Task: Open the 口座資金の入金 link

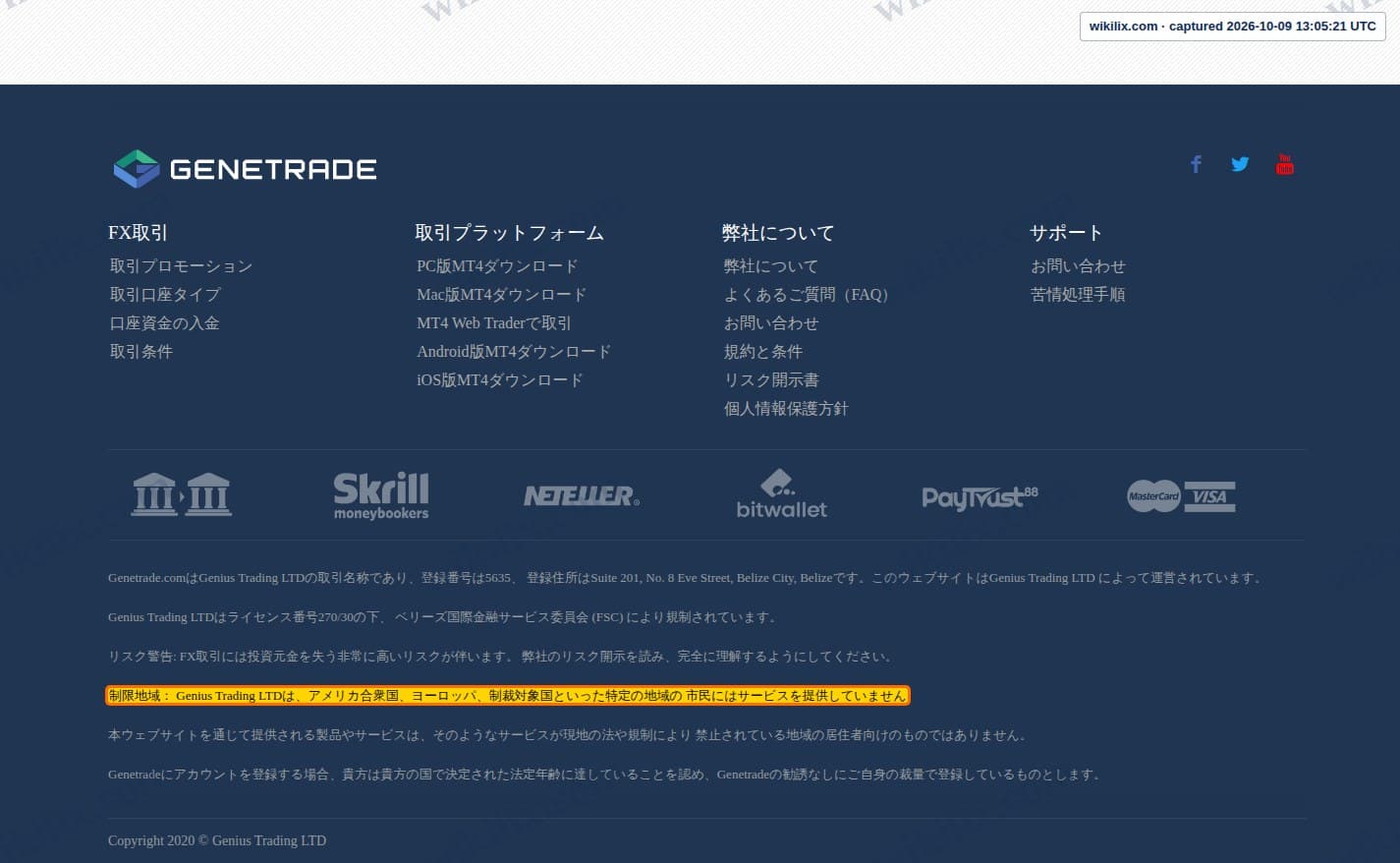Action: pyautogui.click(x=164, y=323)
